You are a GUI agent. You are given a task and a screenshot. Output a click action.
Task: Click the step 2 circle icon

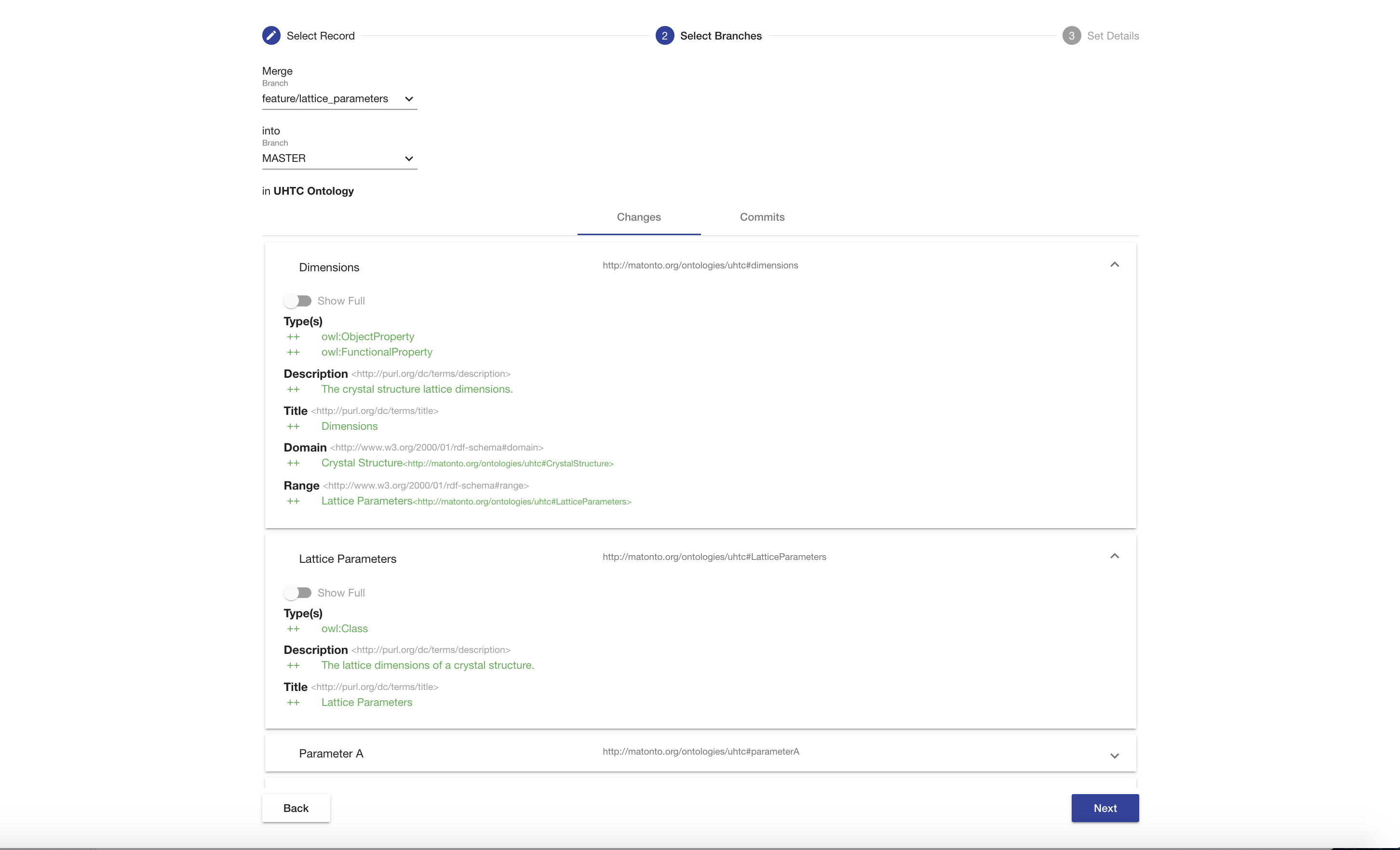(x=664, y=35)
